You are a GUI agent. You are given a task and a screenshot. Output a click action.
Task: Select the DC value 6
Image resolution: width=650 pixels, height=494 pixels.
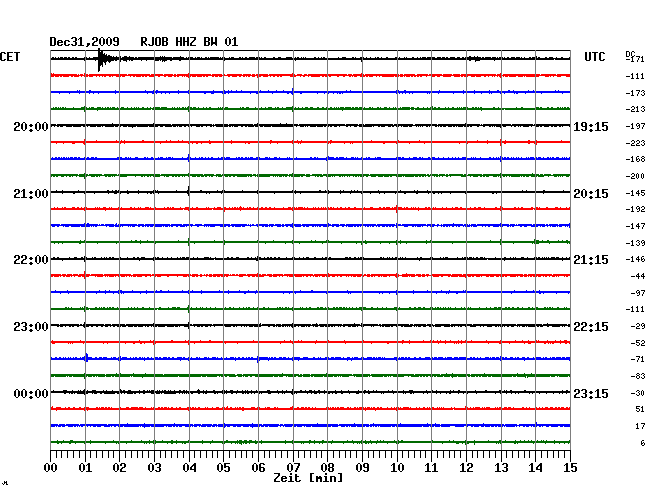point(643,443)
